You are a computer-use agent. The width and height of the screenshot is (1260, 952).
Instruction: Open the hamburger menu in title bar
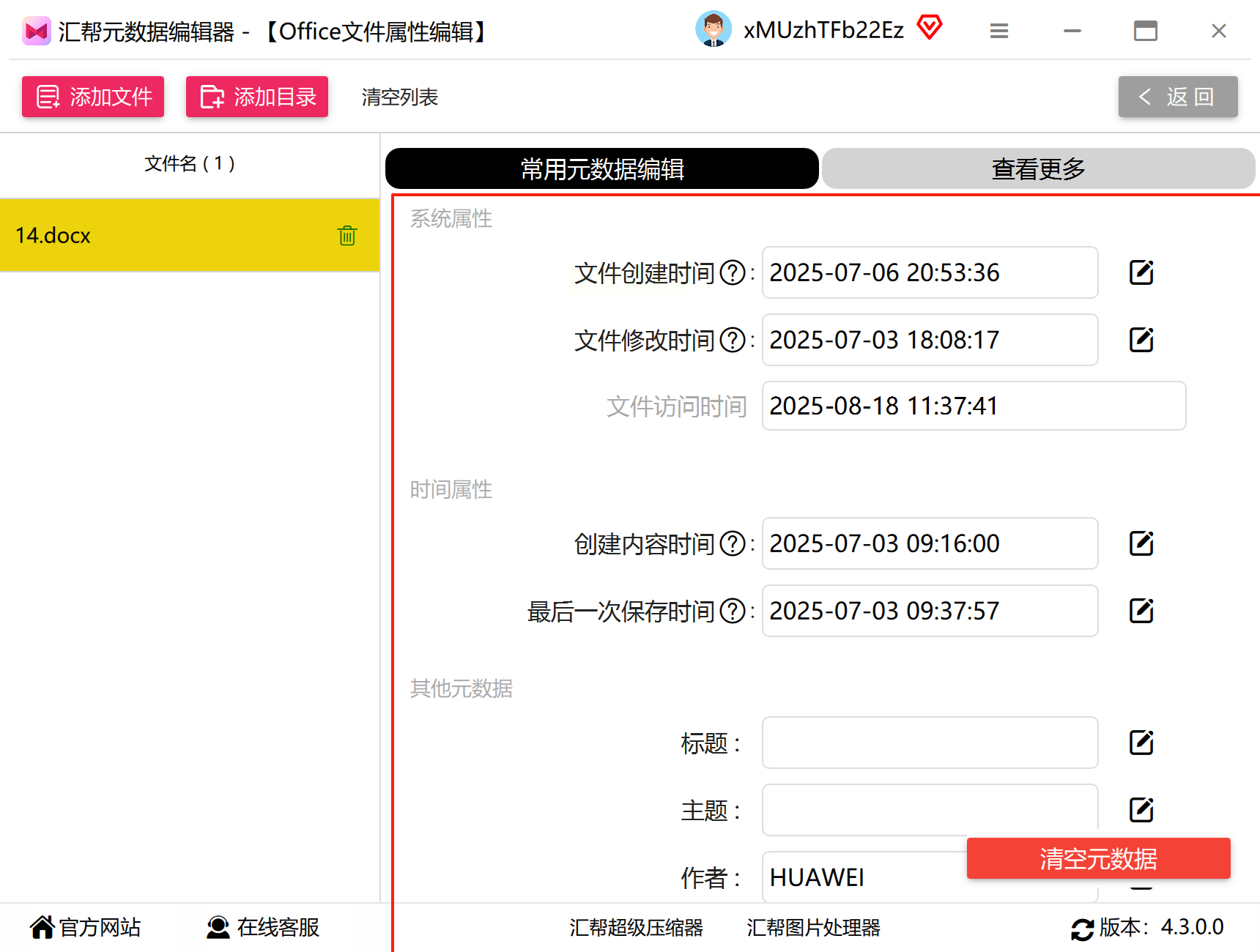[999, 31]
